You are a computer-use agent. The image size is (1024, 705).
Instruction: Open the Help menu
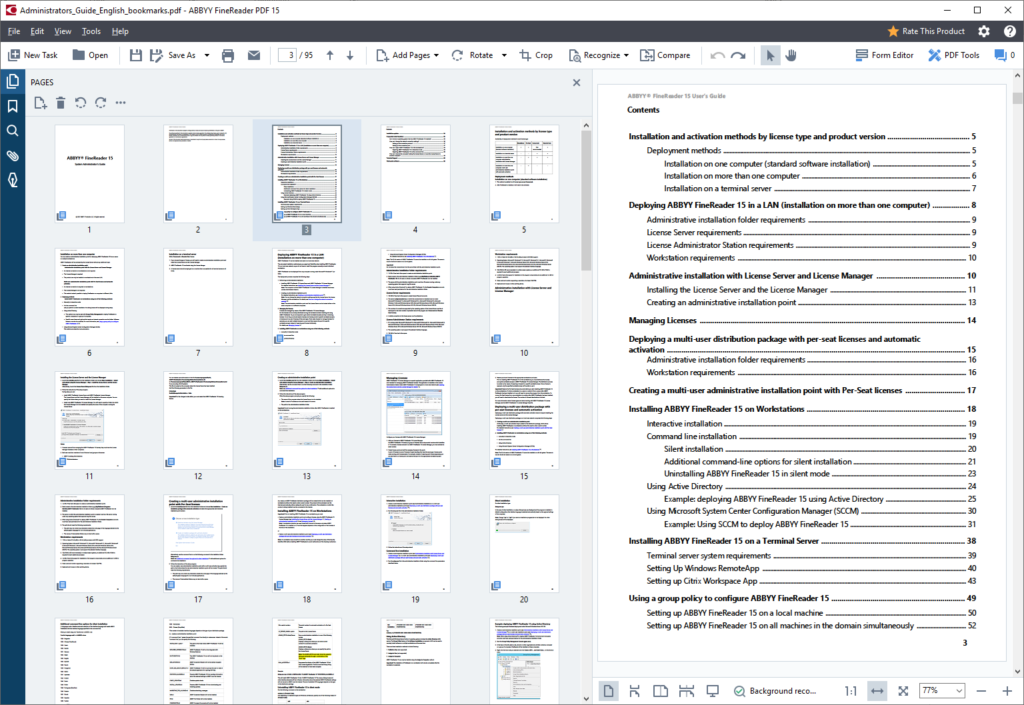pos(120,31)
